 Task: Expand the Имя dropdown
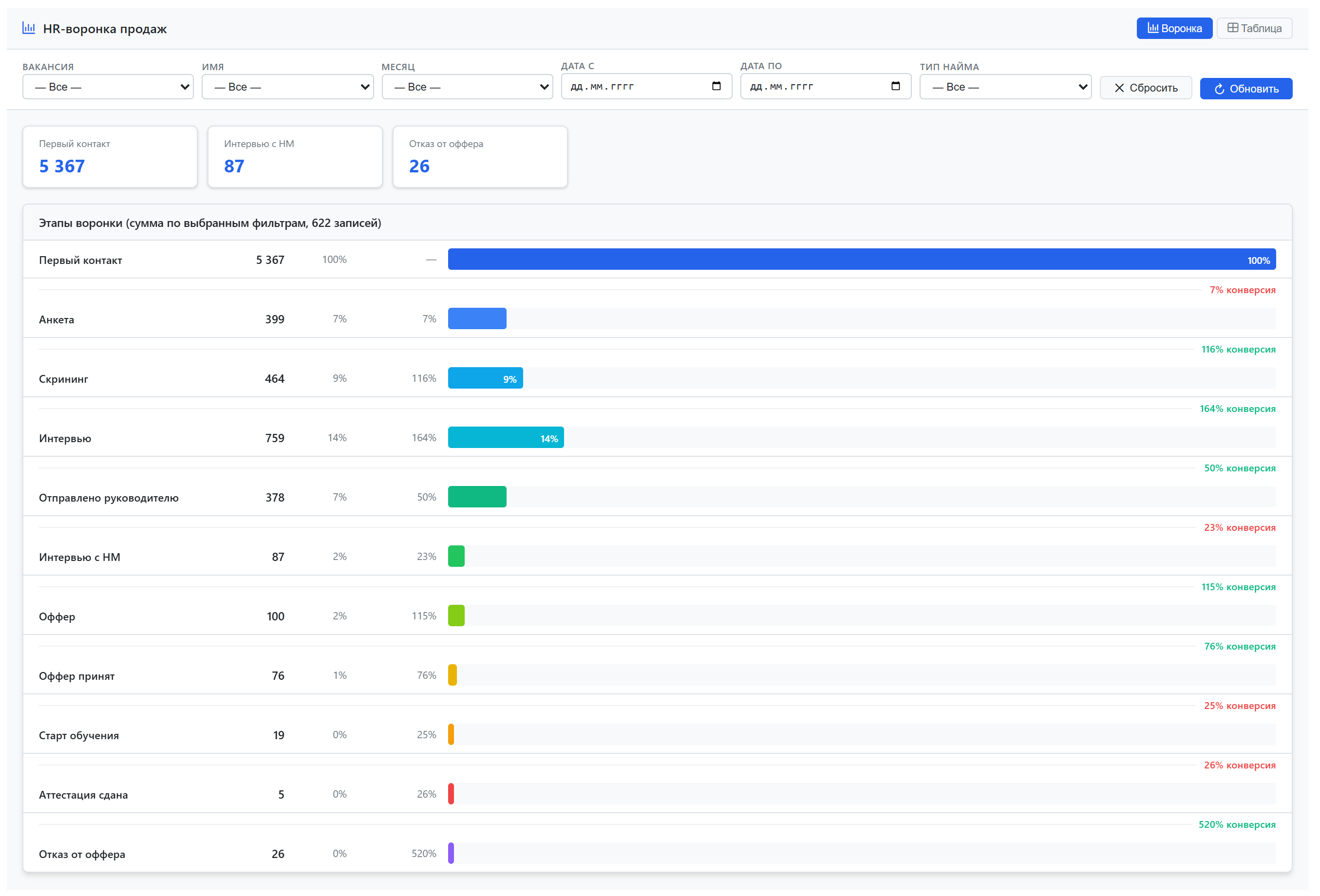(287, 87)
